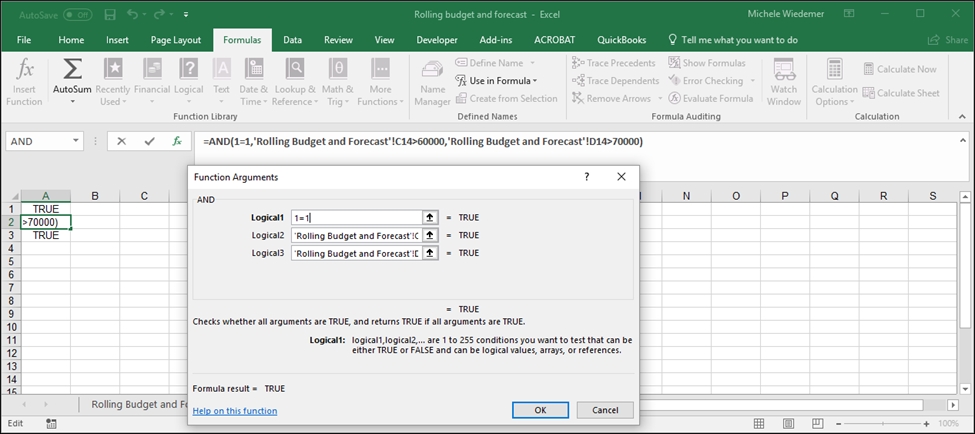The width and height of the screenshot is (975, 434).
Task: Click Calculate Sheet
Action: pos(902,93)
